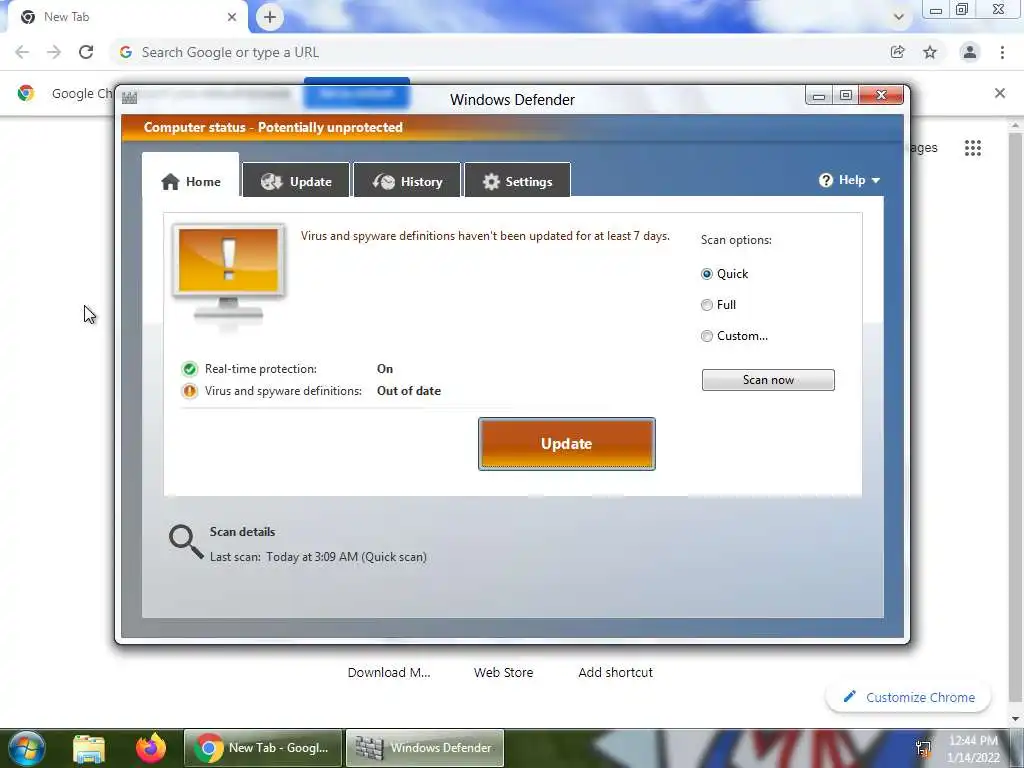Image resolution: width=1024 pixels, height=768 pixels.
Task: Click the Help question mark icon
Action: pyautogui.click(x=825, y=180)
